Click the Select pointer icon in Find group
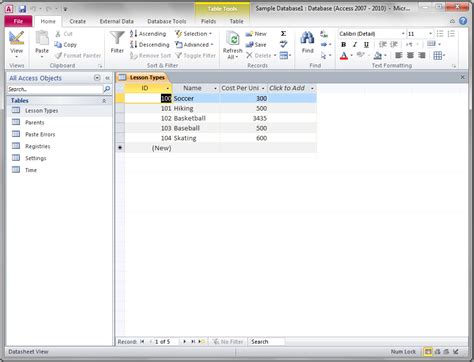 [324, 55]
